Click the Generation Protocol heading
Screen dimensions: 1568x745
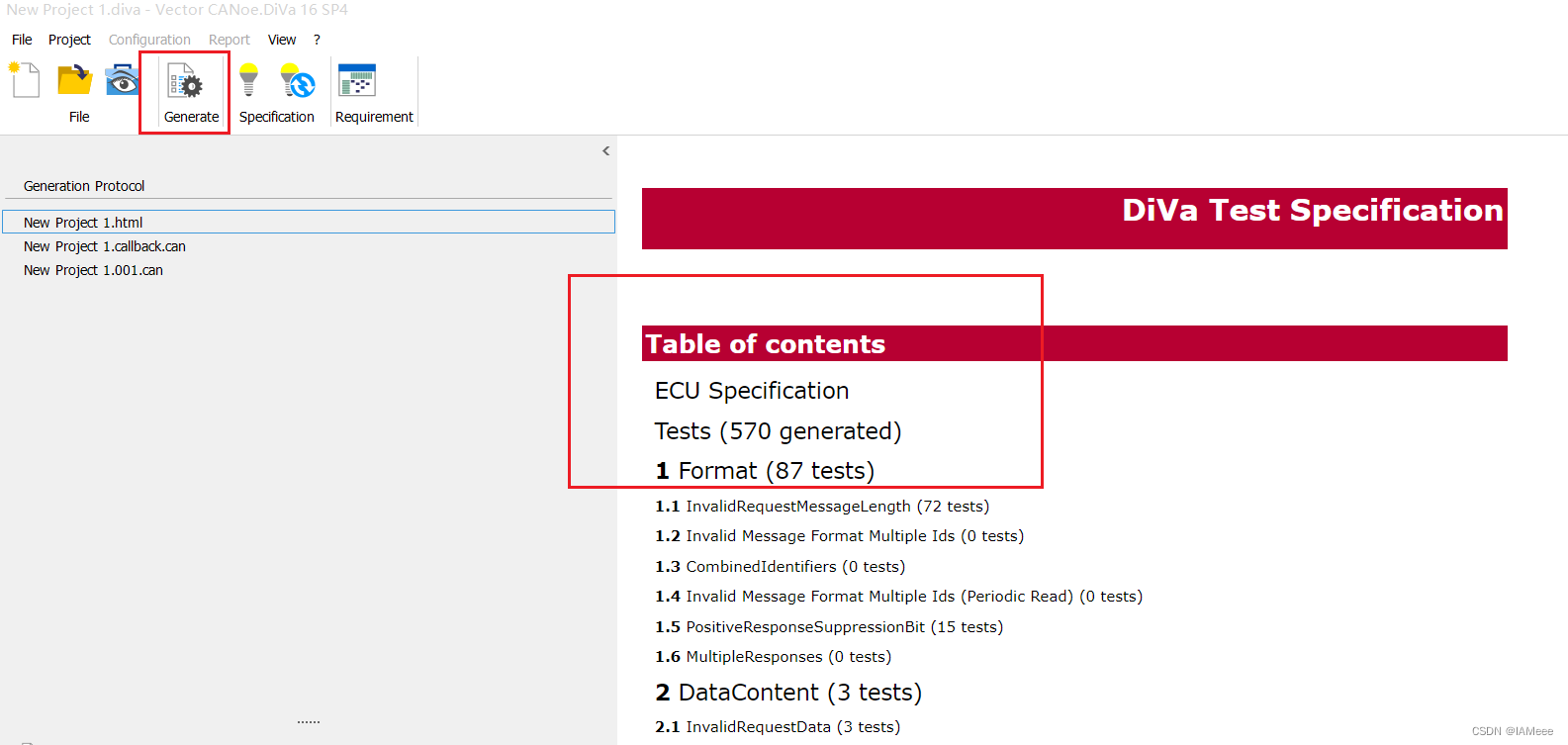(x=84, y=186)
